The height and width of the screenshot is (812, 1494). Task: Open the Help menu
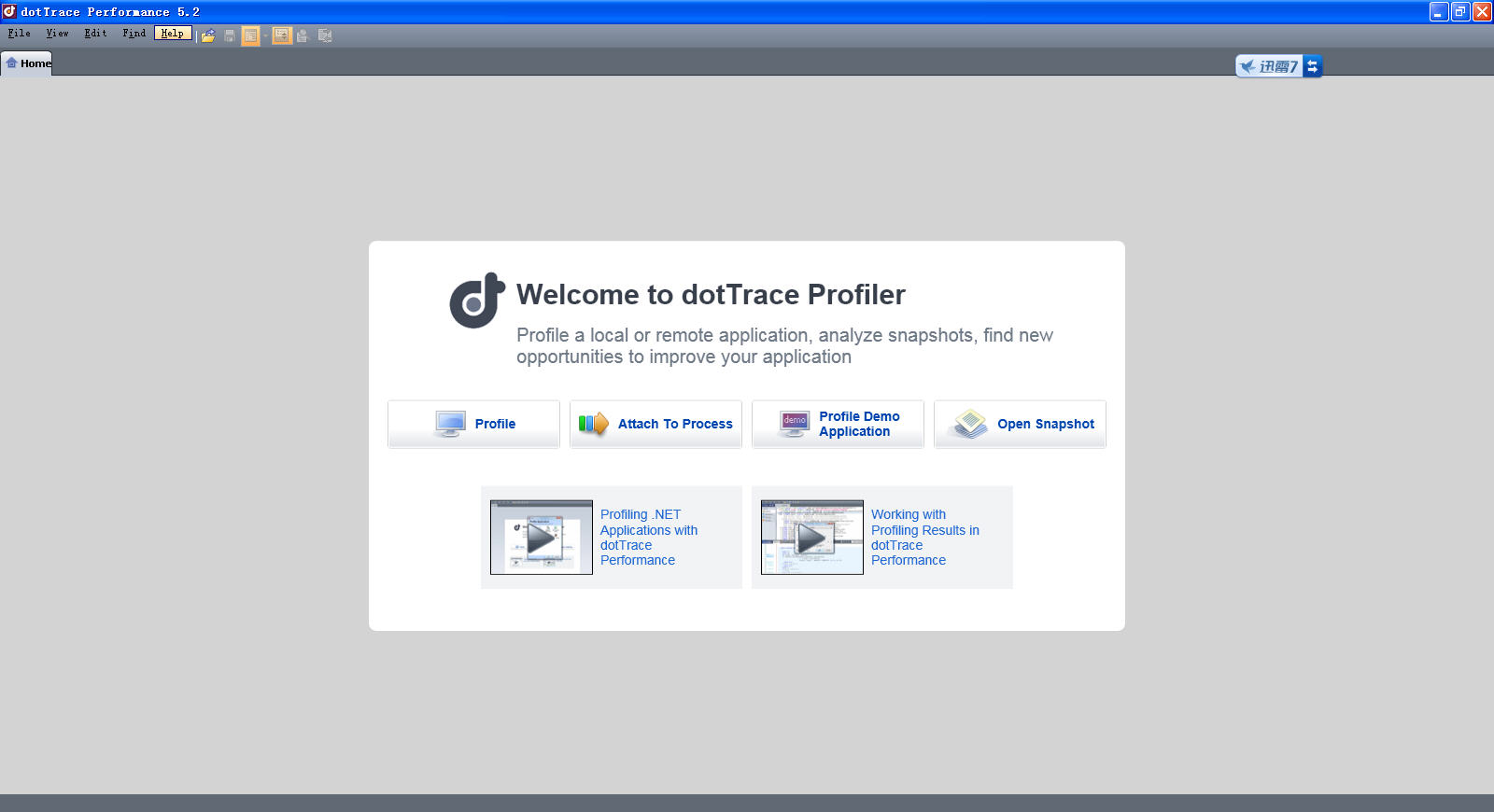[x=173, y=34]
